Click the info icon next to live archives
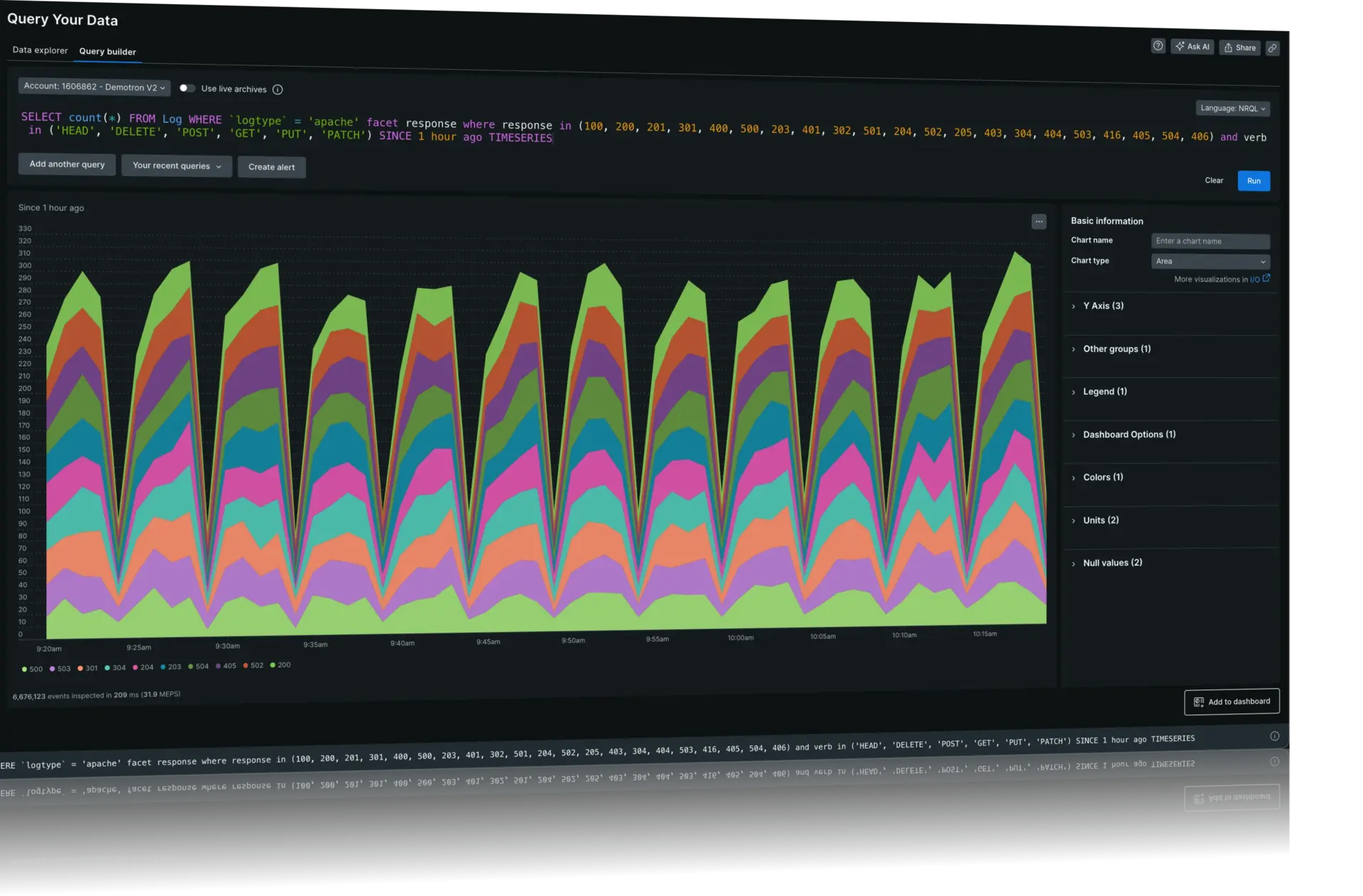 [x=278, y=89]
